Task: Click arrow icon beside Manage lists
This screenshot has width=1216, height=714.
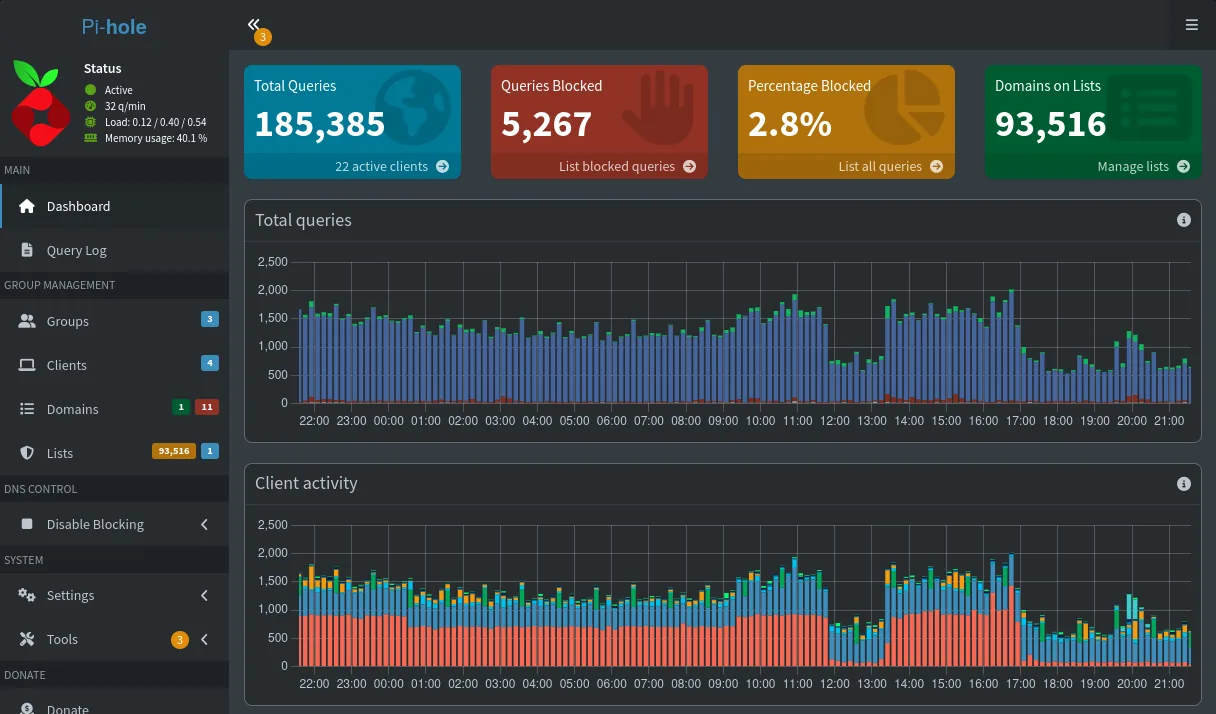Action: [x=1183, y=167]
